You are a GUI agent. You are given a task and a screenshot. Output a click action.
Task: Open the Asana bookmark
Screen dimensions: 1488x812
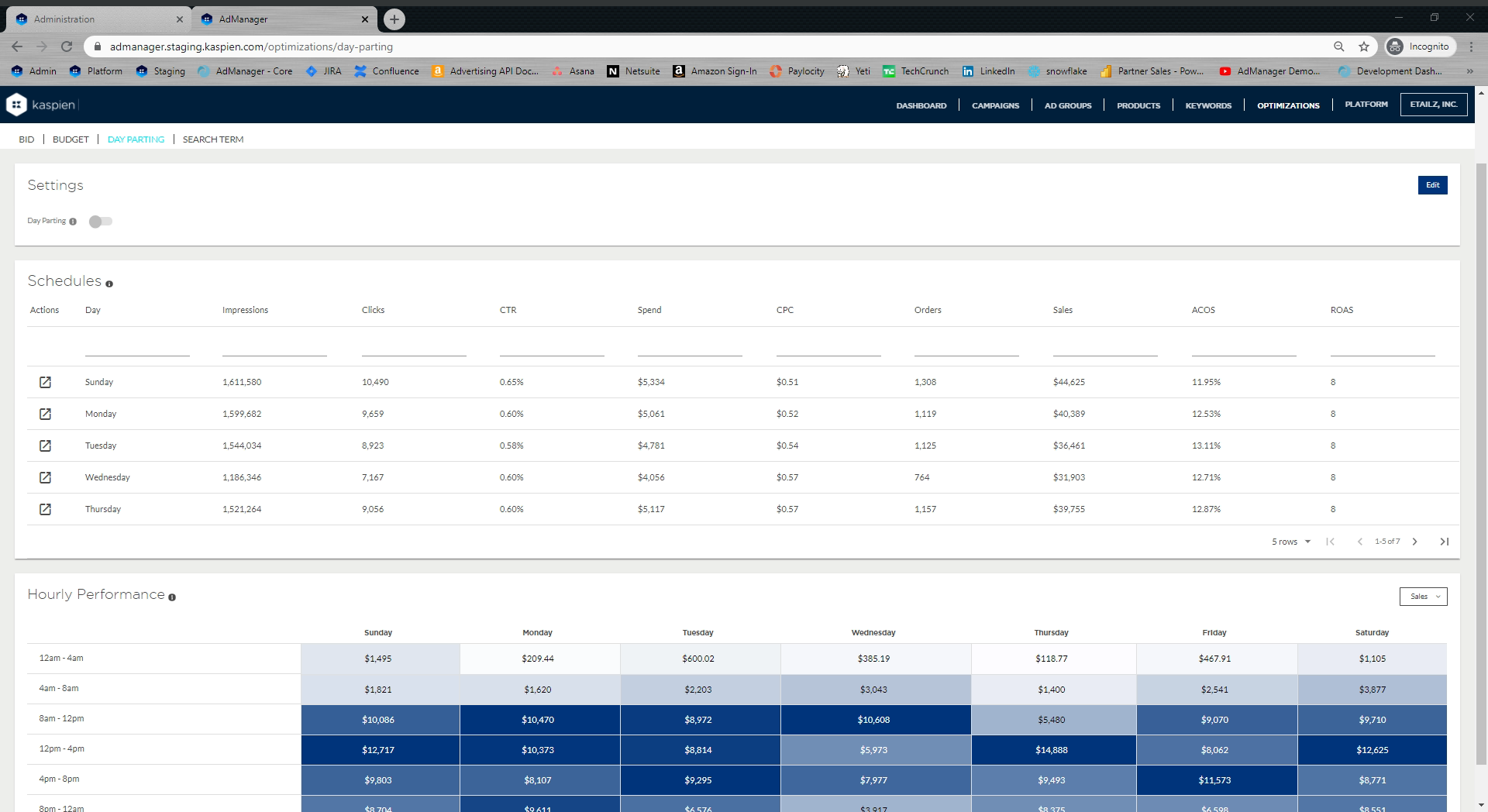point(573,71)
